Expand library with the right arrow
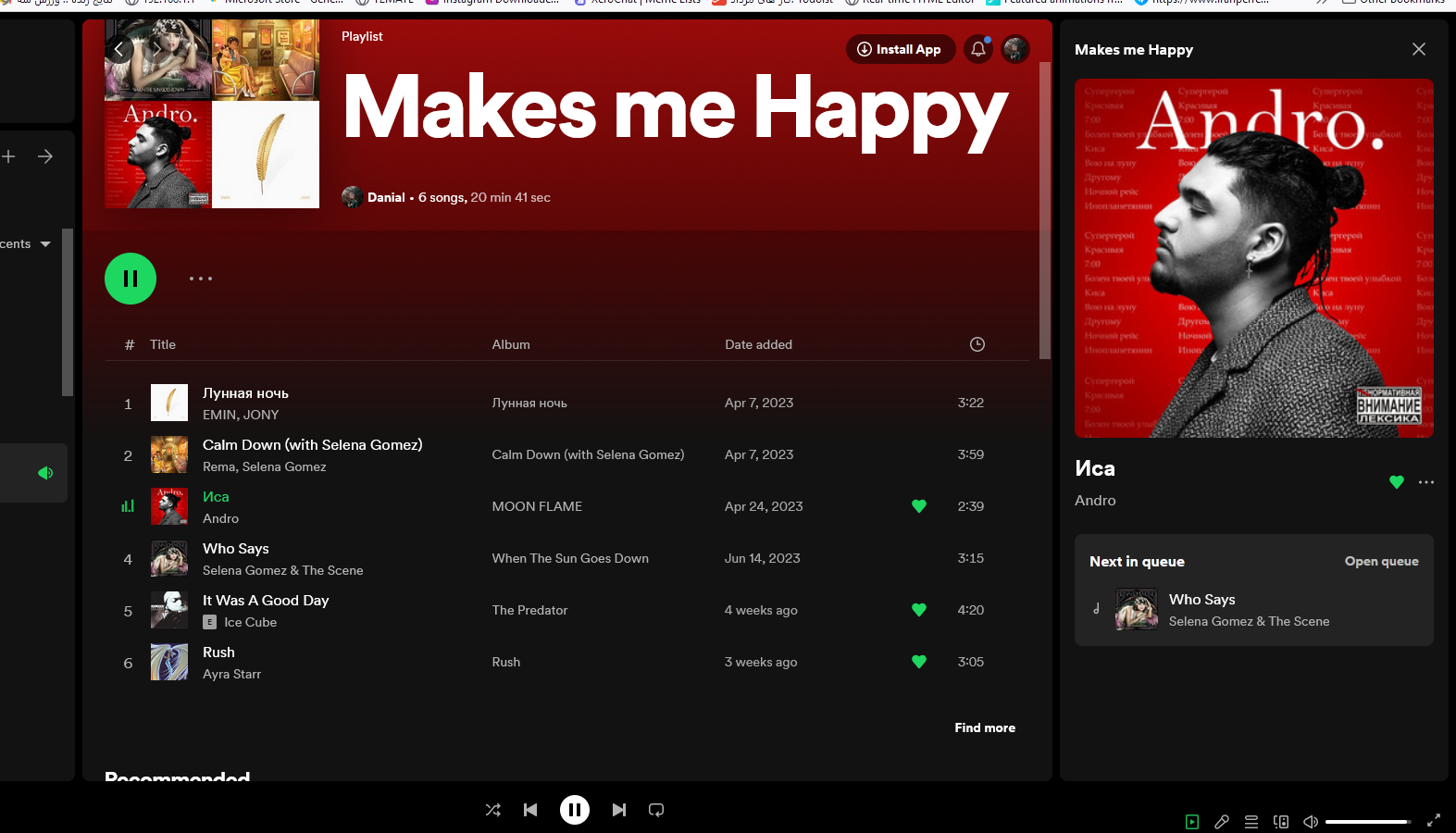The image size is (1456, 833). (45, 156)
